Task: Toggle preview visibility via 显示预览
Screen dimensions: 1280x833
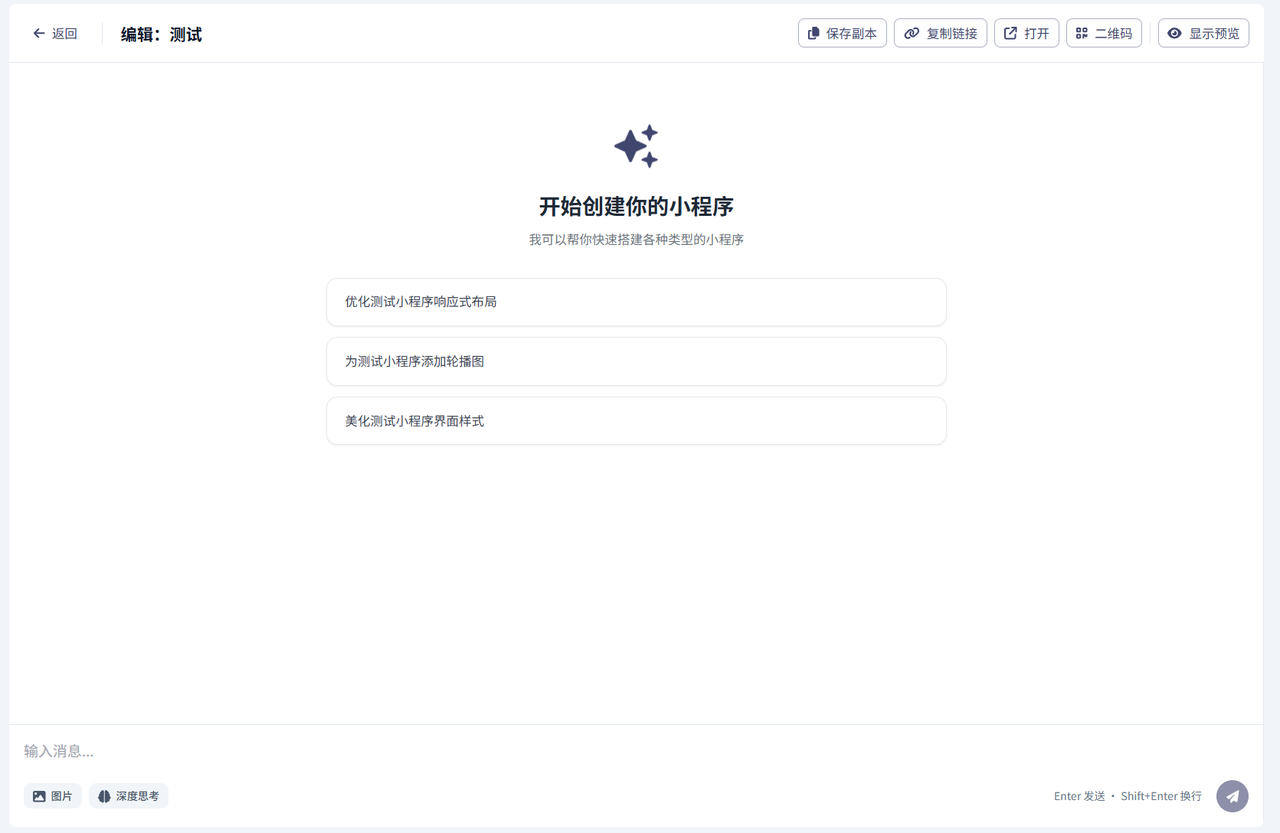Action: pyautogui.click(x=1203, y=32)
